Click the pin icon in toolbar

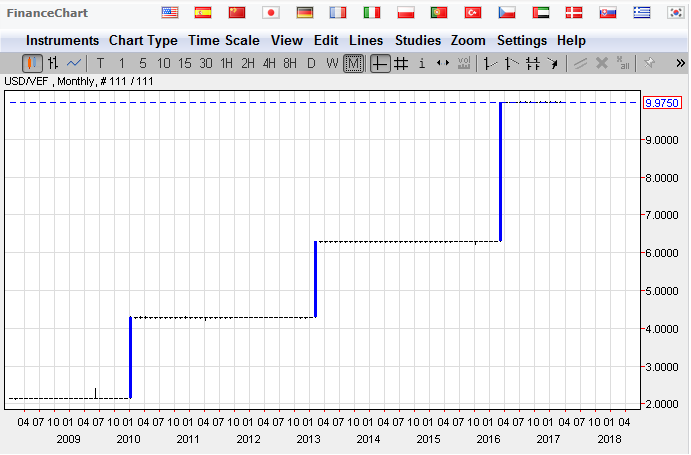(x=649, y=63)
